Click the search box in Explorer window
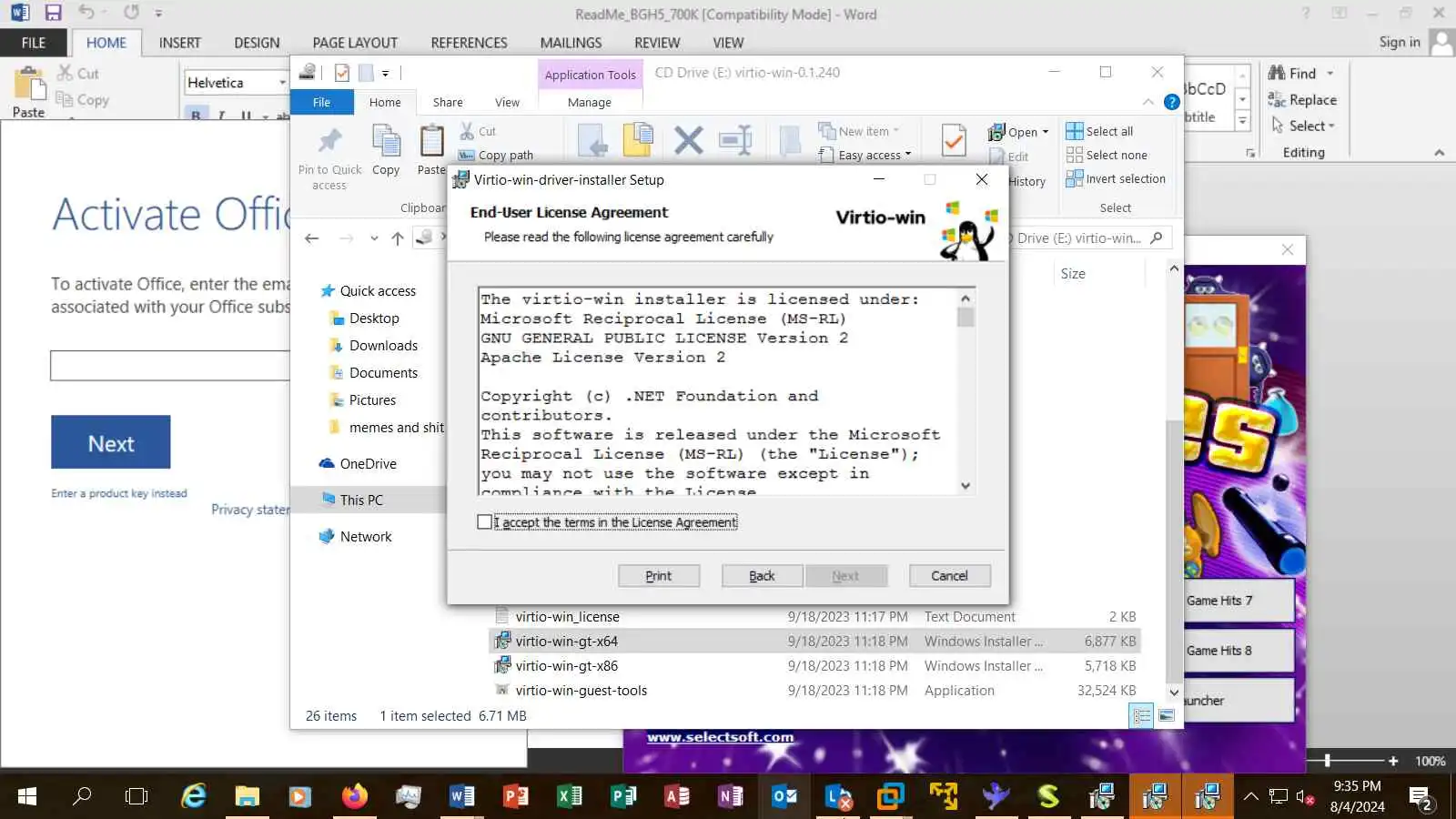The image size is (1456, 819). click(x=1089, y=238)
